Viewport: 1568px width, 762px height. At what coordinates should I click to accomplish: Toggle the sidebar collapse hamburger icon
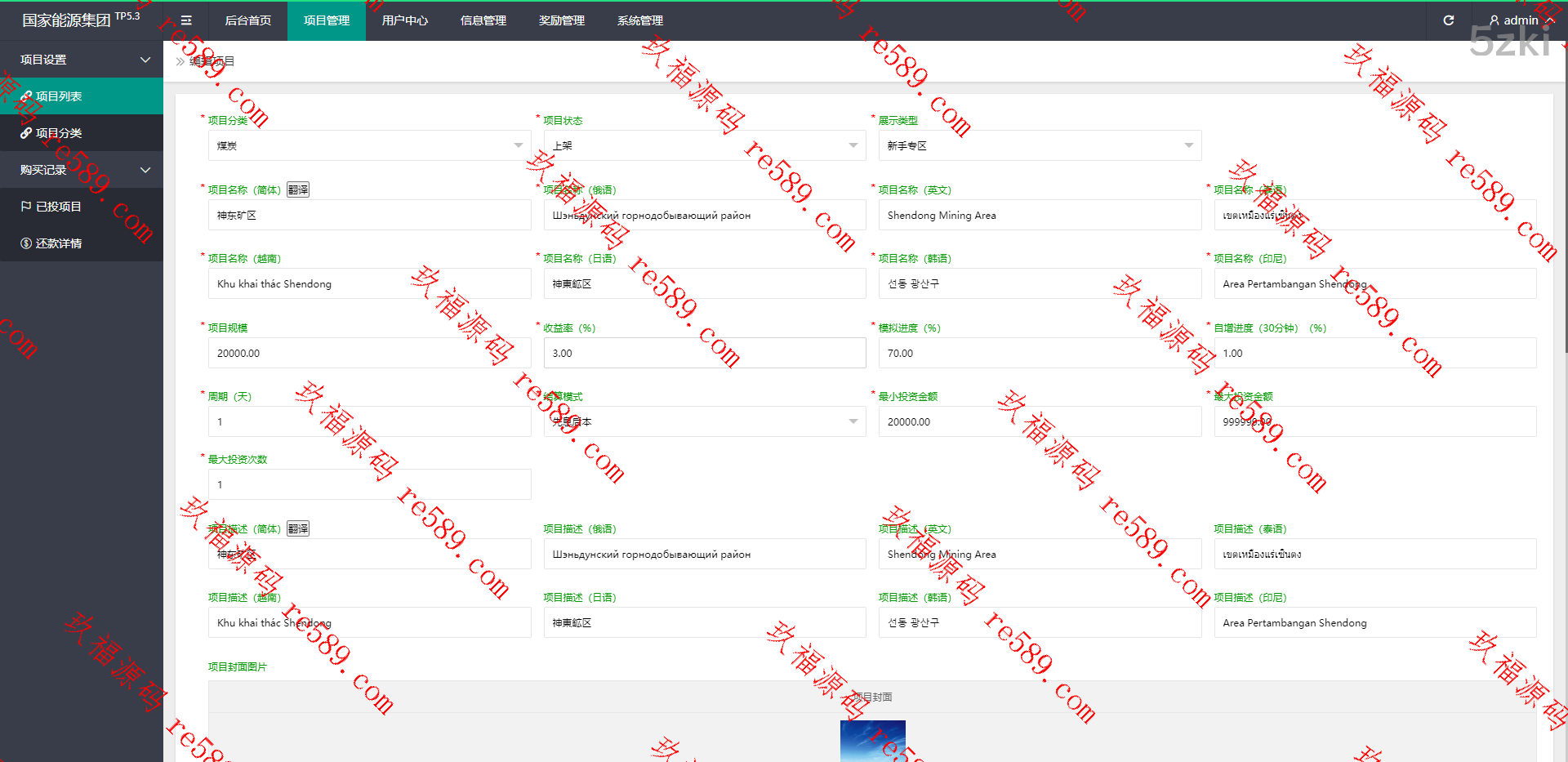pyautogui.click(x=186, y=20)
